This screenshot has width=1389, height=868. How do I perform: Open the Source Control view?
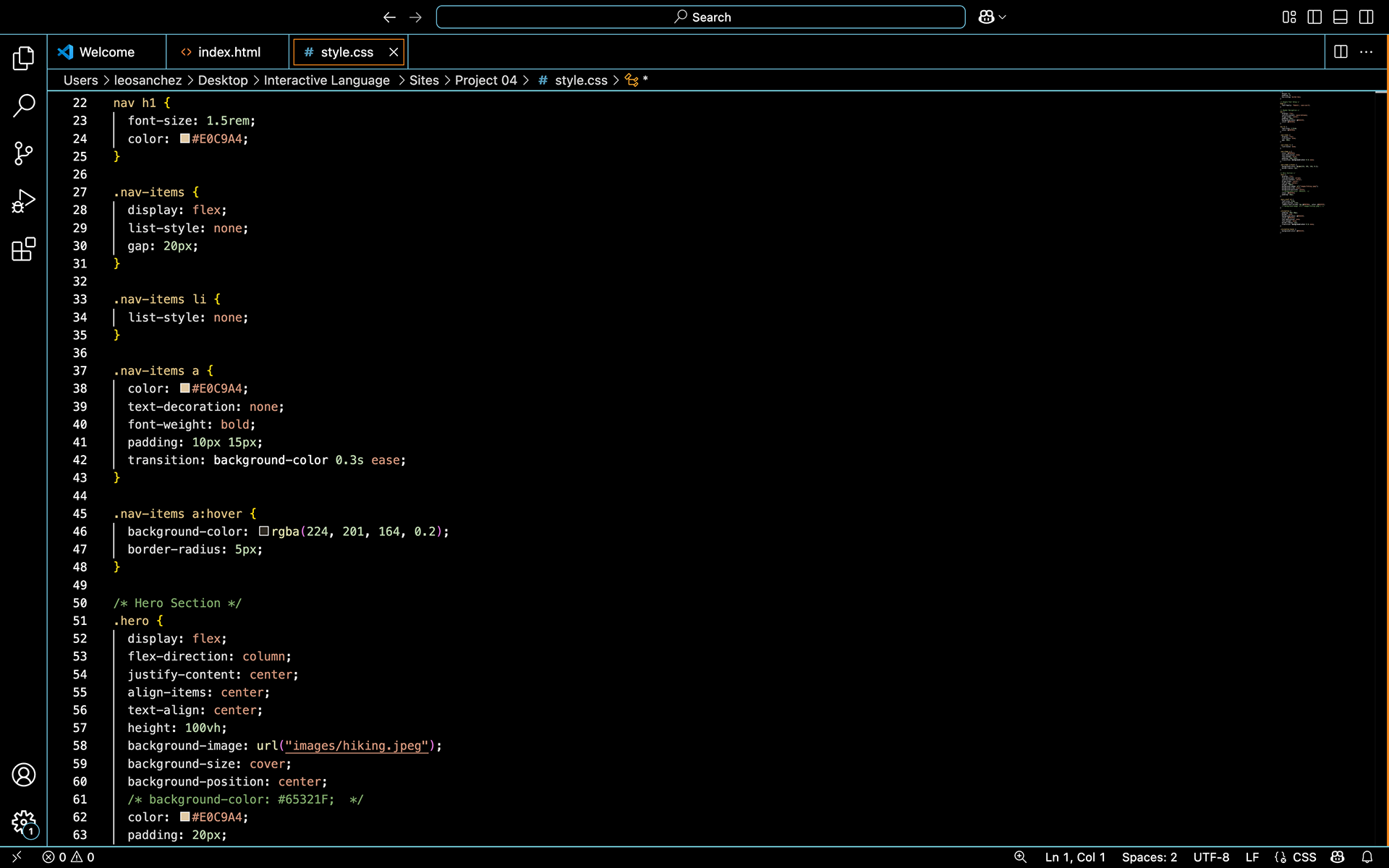point(23,153)
